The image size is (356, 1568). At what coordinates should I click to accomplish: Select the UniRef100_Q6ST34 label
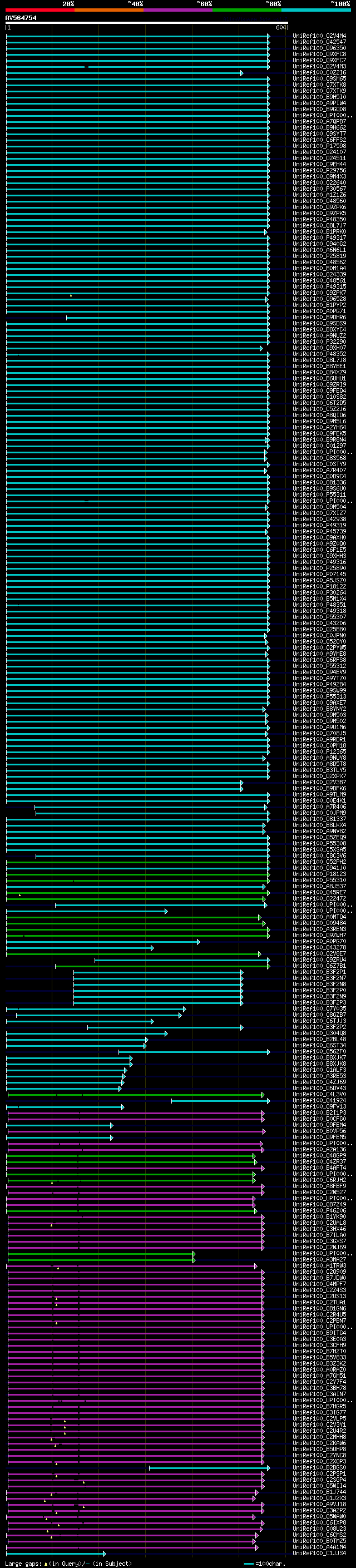[319, 1046]
